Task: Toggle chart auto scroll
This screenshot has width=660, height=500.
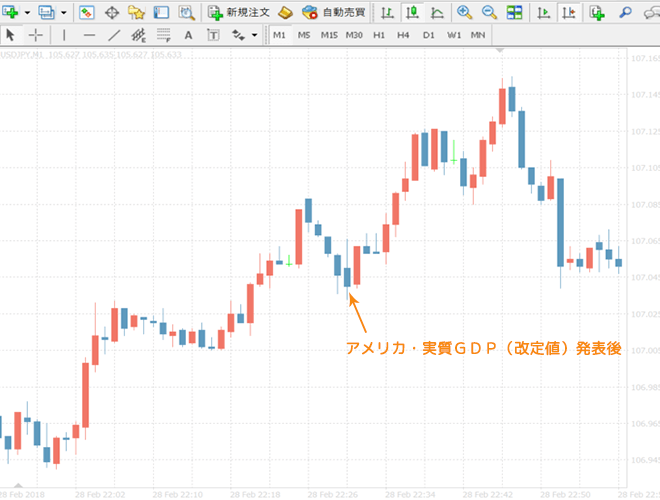Action: 543,13
